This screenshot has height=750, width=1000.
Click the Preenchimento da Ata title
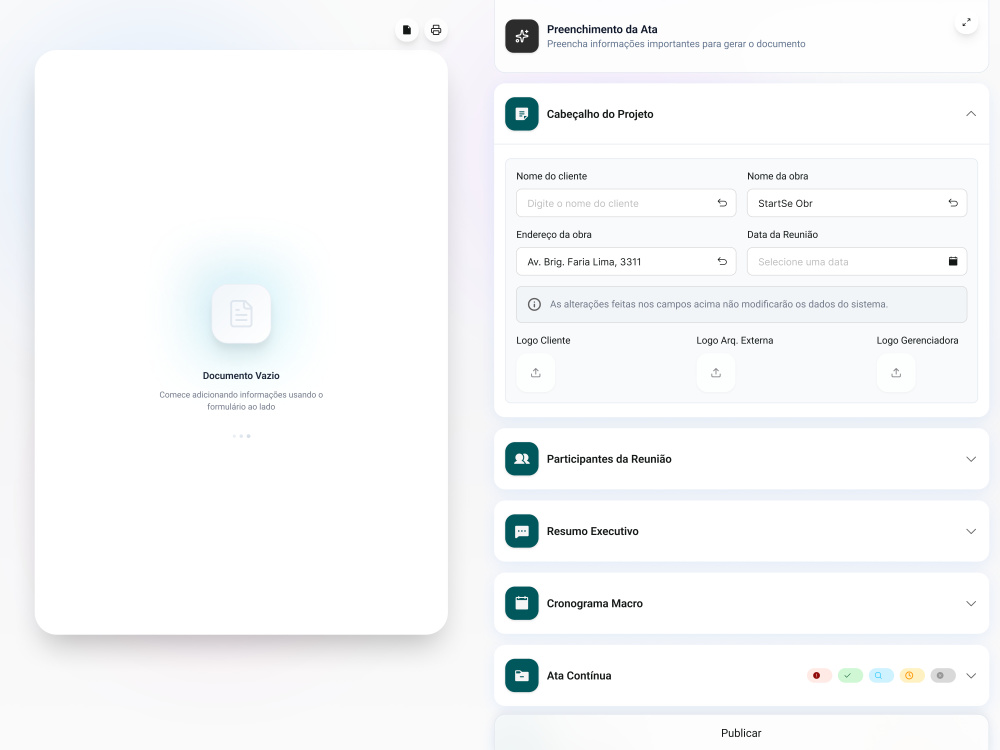coord(602,29)
